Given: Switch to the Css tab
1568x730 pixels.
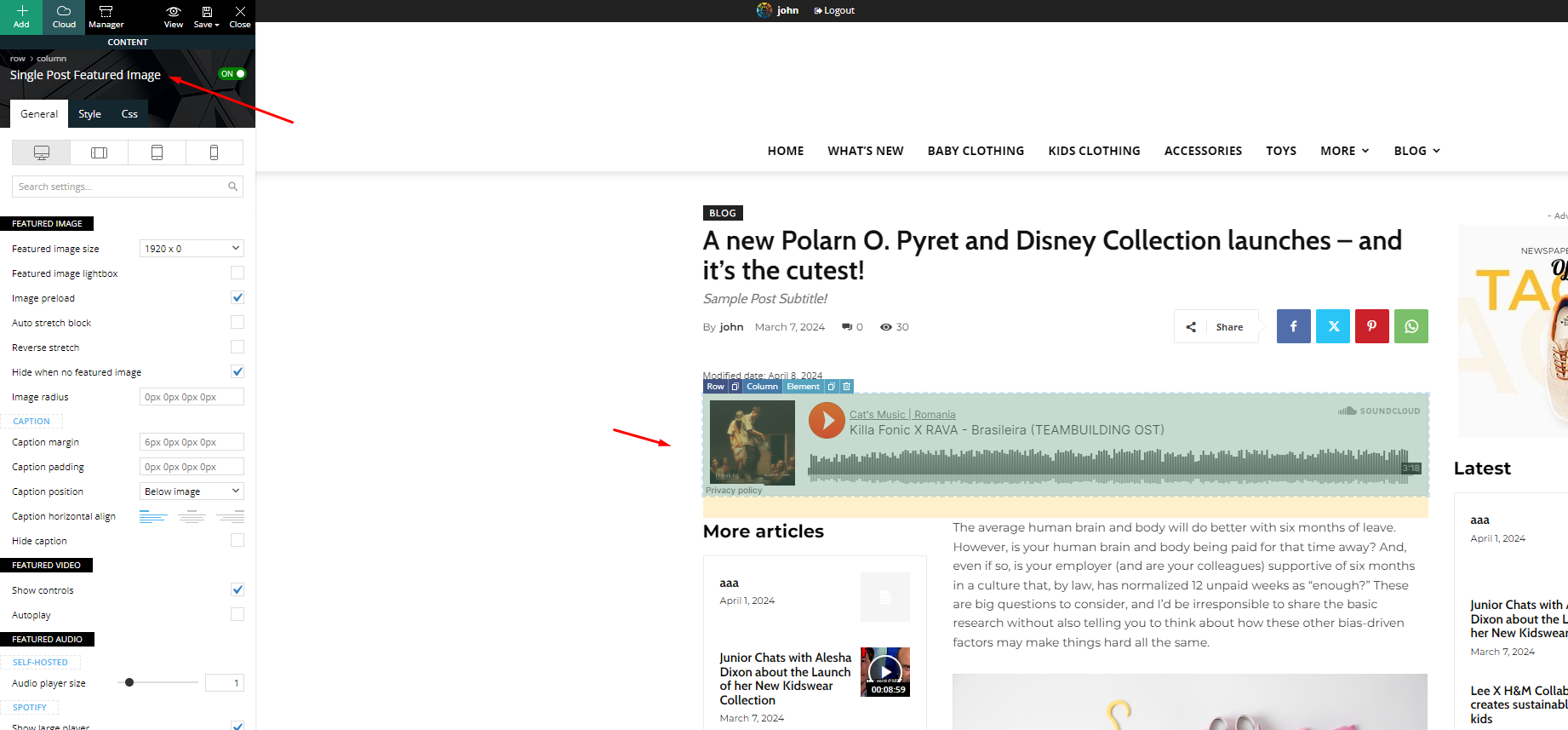Looking at the screenshot, I should click(x=129, y=113).
